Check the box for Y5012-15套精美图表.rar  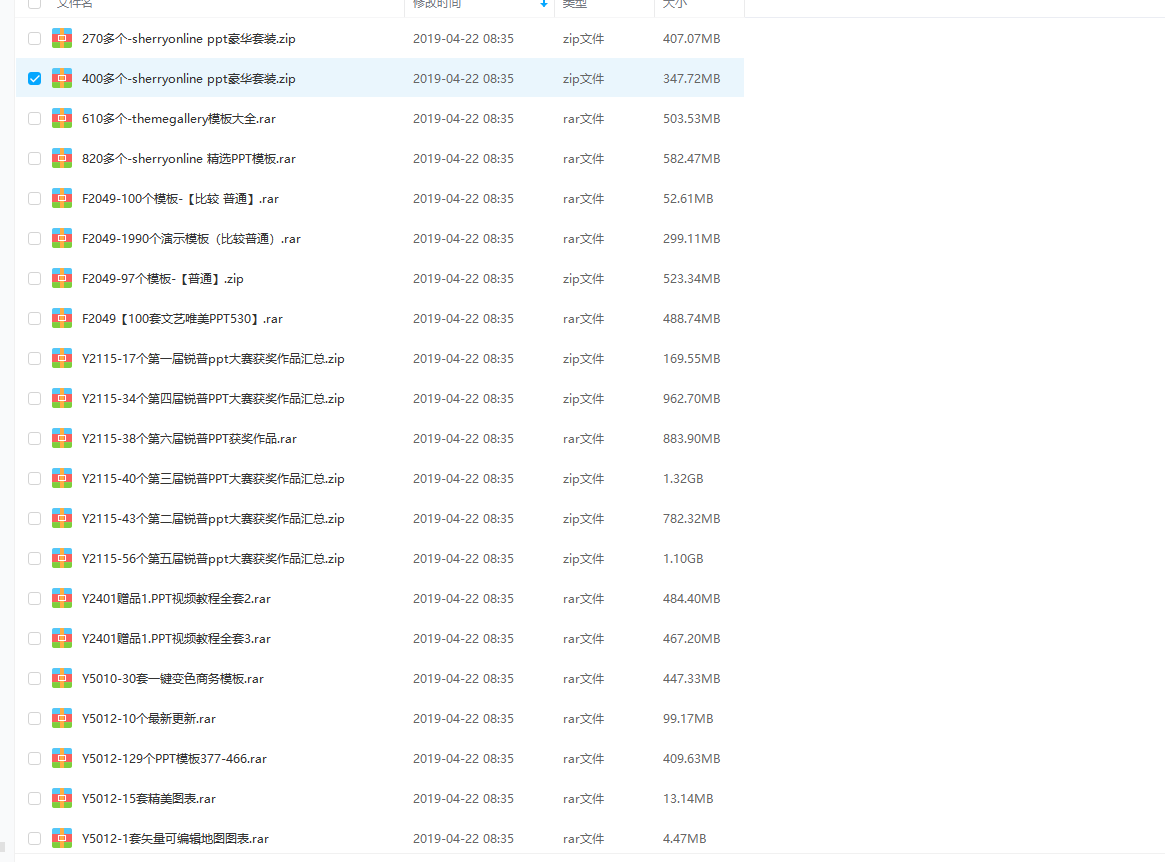[x=34, y=799]
